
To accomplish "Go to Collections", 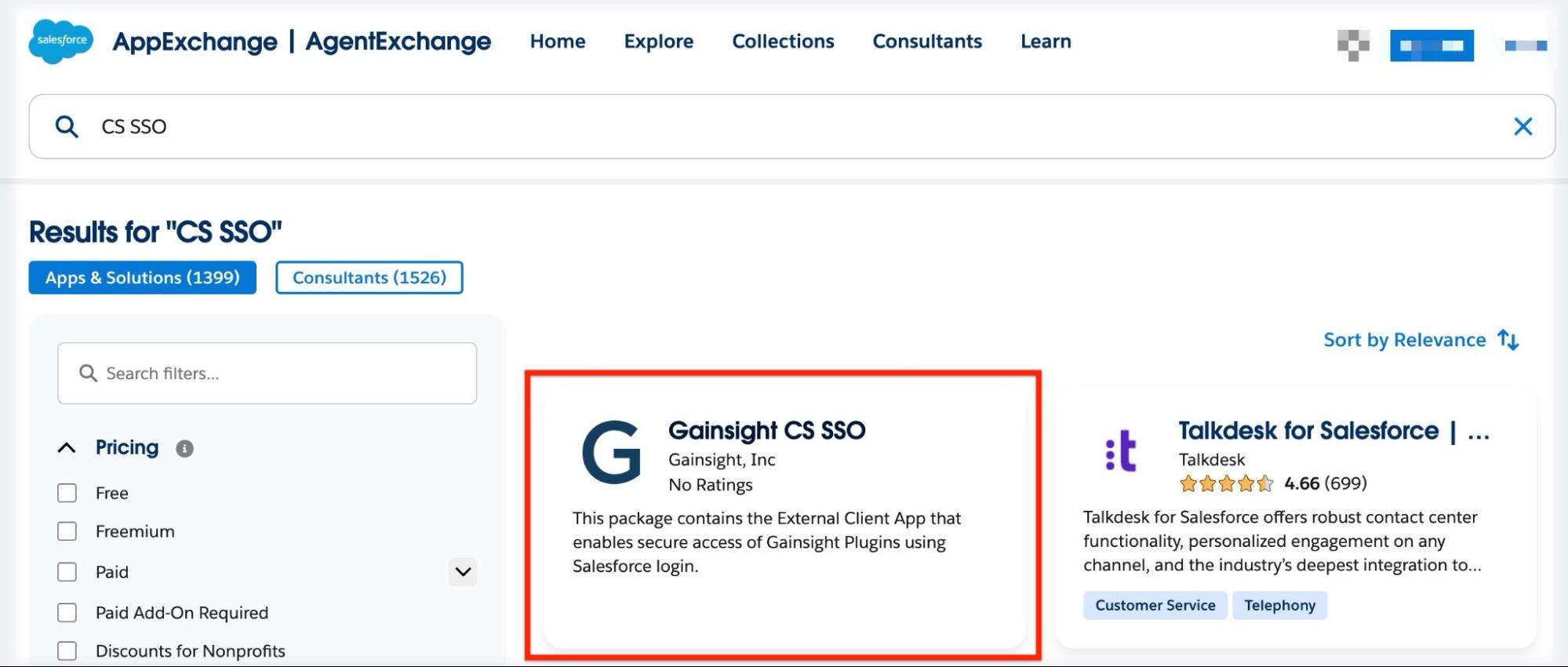I will coord(783,42).
